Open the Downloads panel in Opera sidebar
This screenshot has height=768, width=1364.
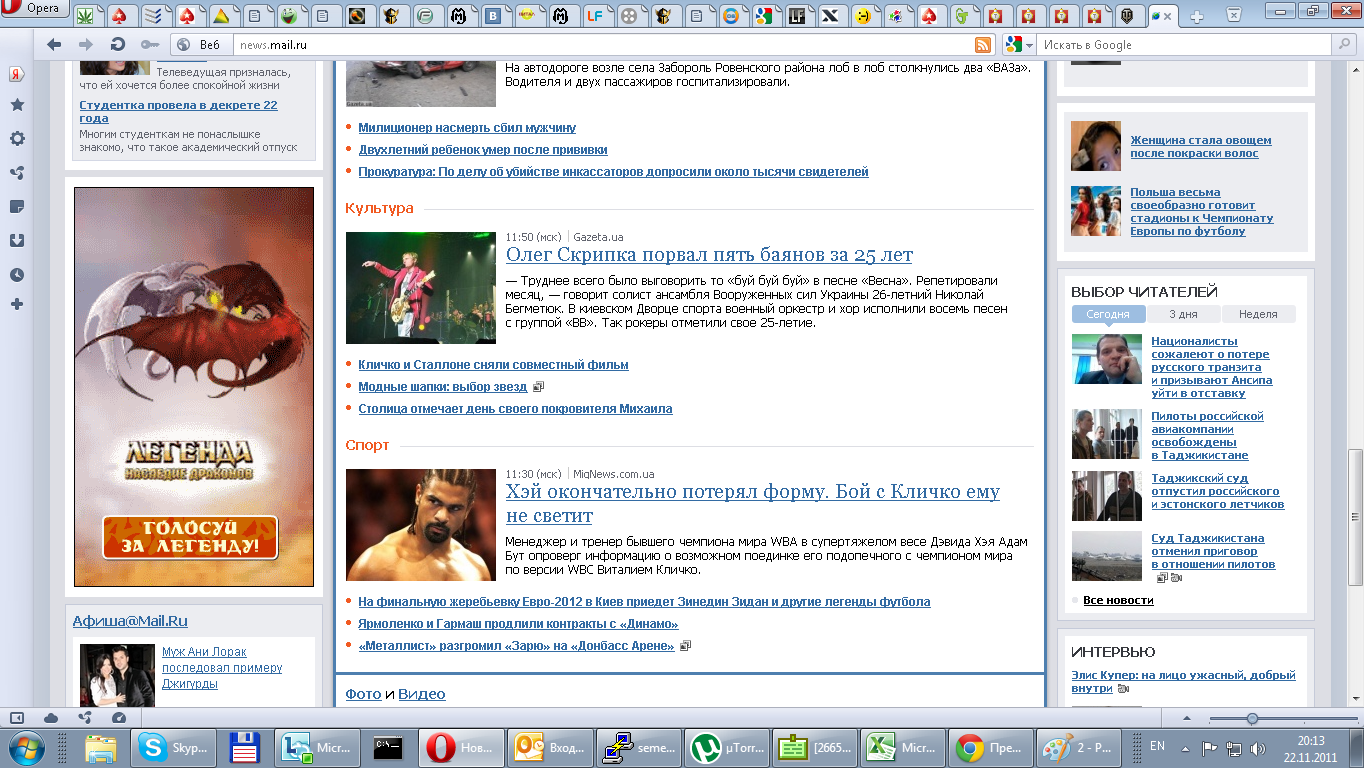[x=17, y=240]
